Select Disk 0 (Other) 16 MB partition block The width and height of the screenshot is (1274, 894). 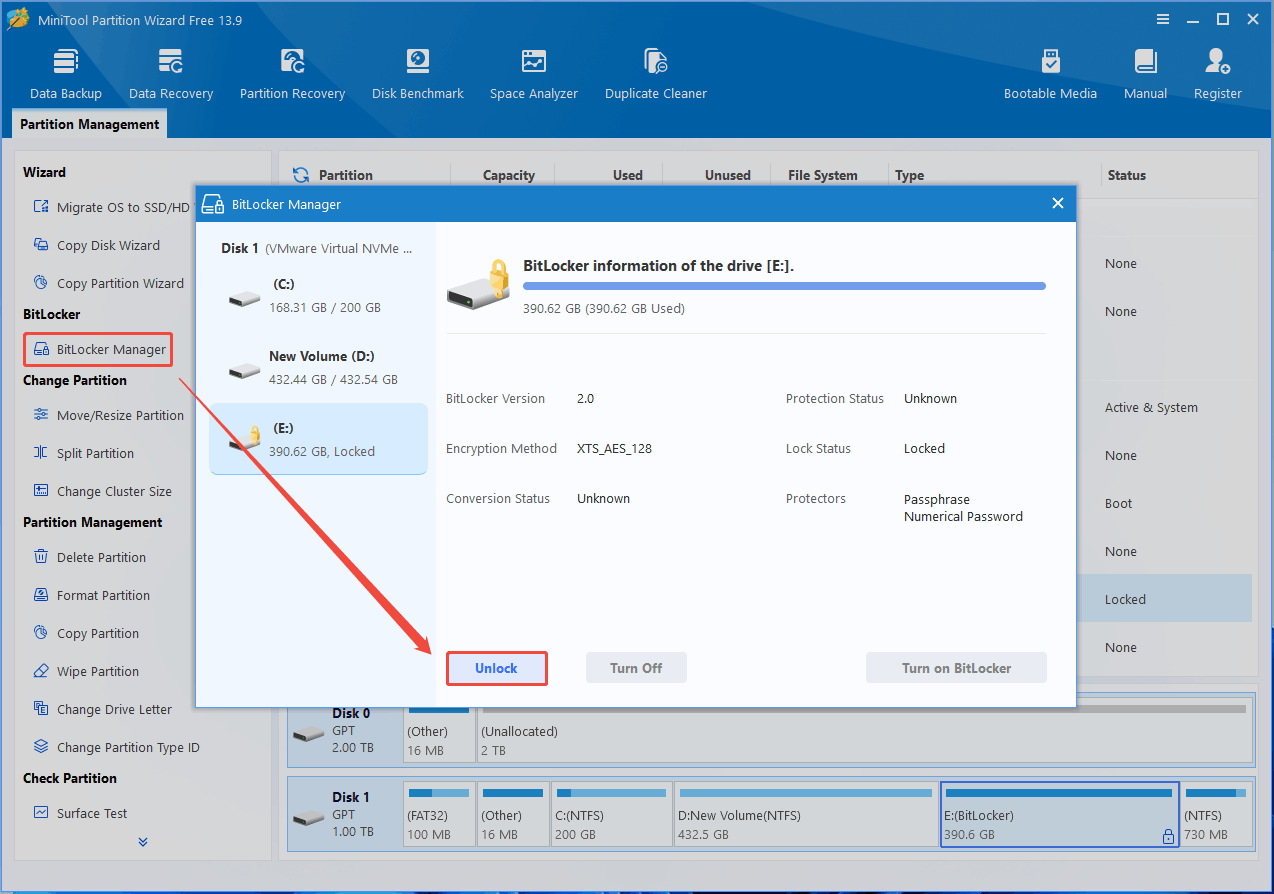(x=440, y=732)
